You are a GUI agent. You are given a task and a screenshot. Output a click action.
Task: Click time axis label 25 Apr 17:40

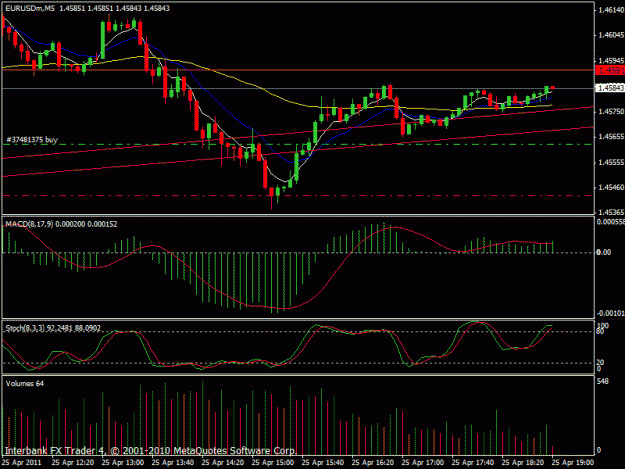coord(473,463)
